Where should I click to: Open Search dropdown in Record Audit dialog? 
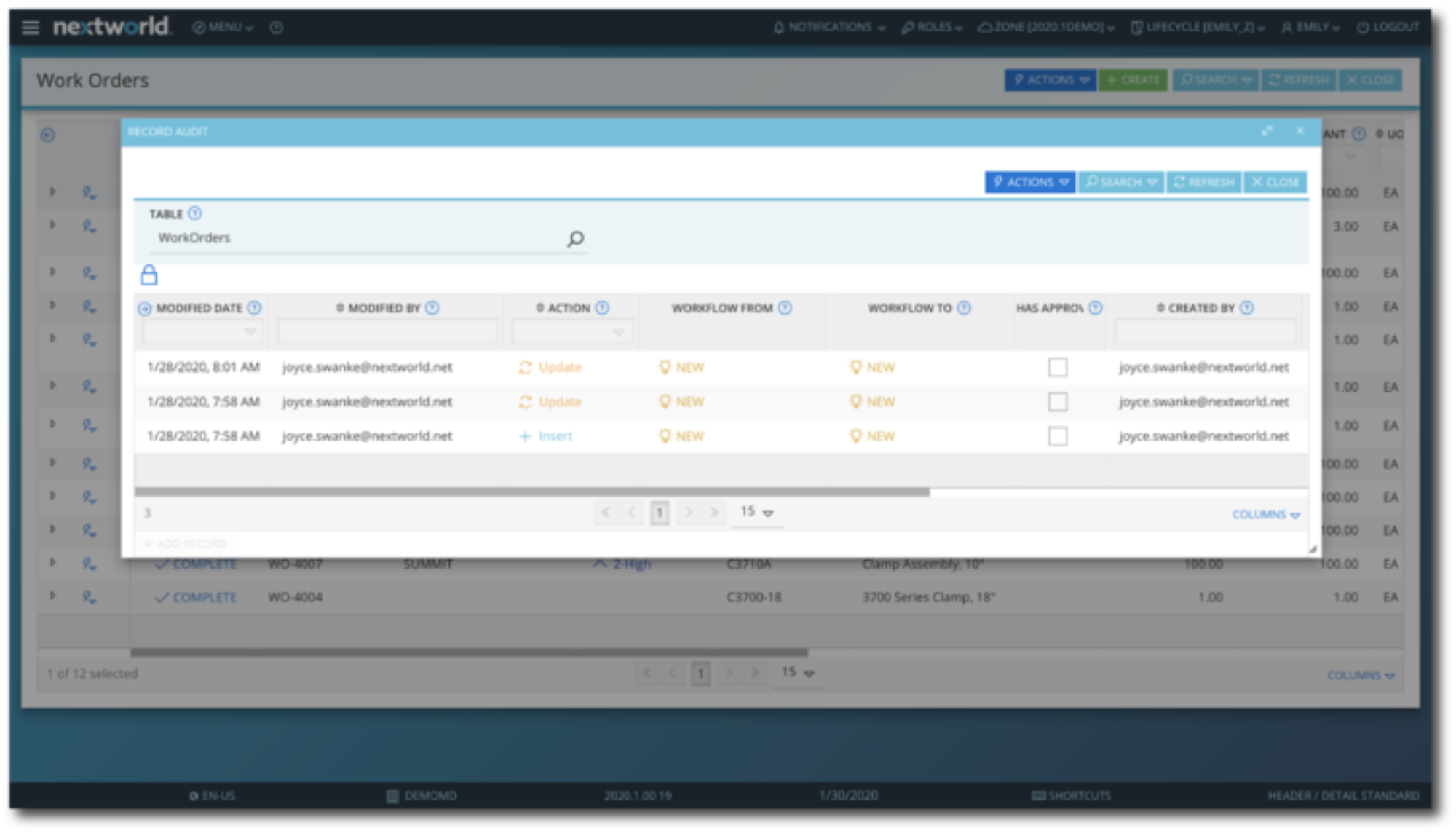[1121, 182]
